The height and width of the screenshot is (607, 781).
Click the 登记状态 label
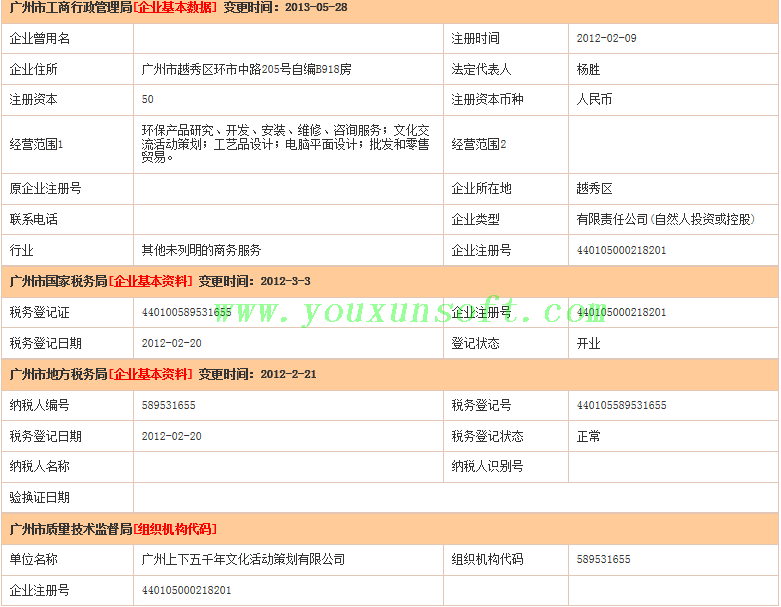[475, 343]
